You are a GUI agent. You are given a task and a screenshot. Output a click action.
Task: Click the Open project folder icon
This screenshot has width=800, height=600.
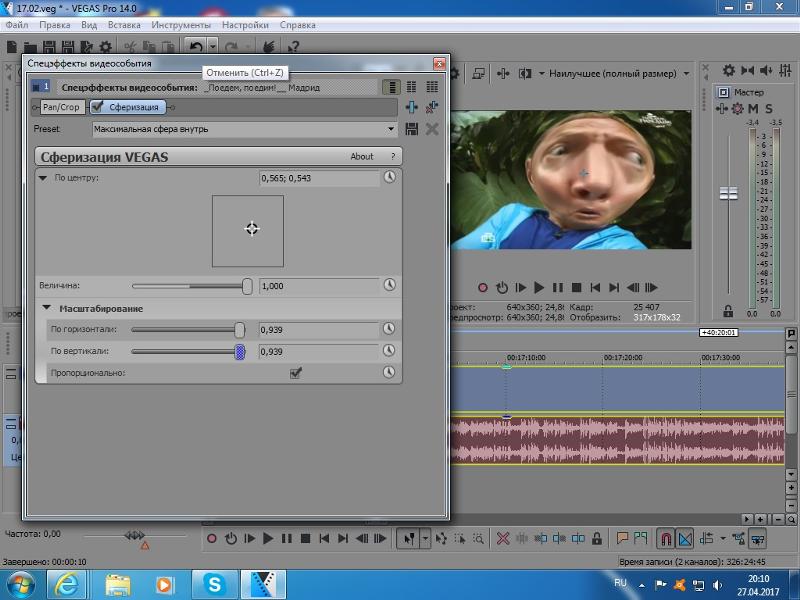click(30, 47)
